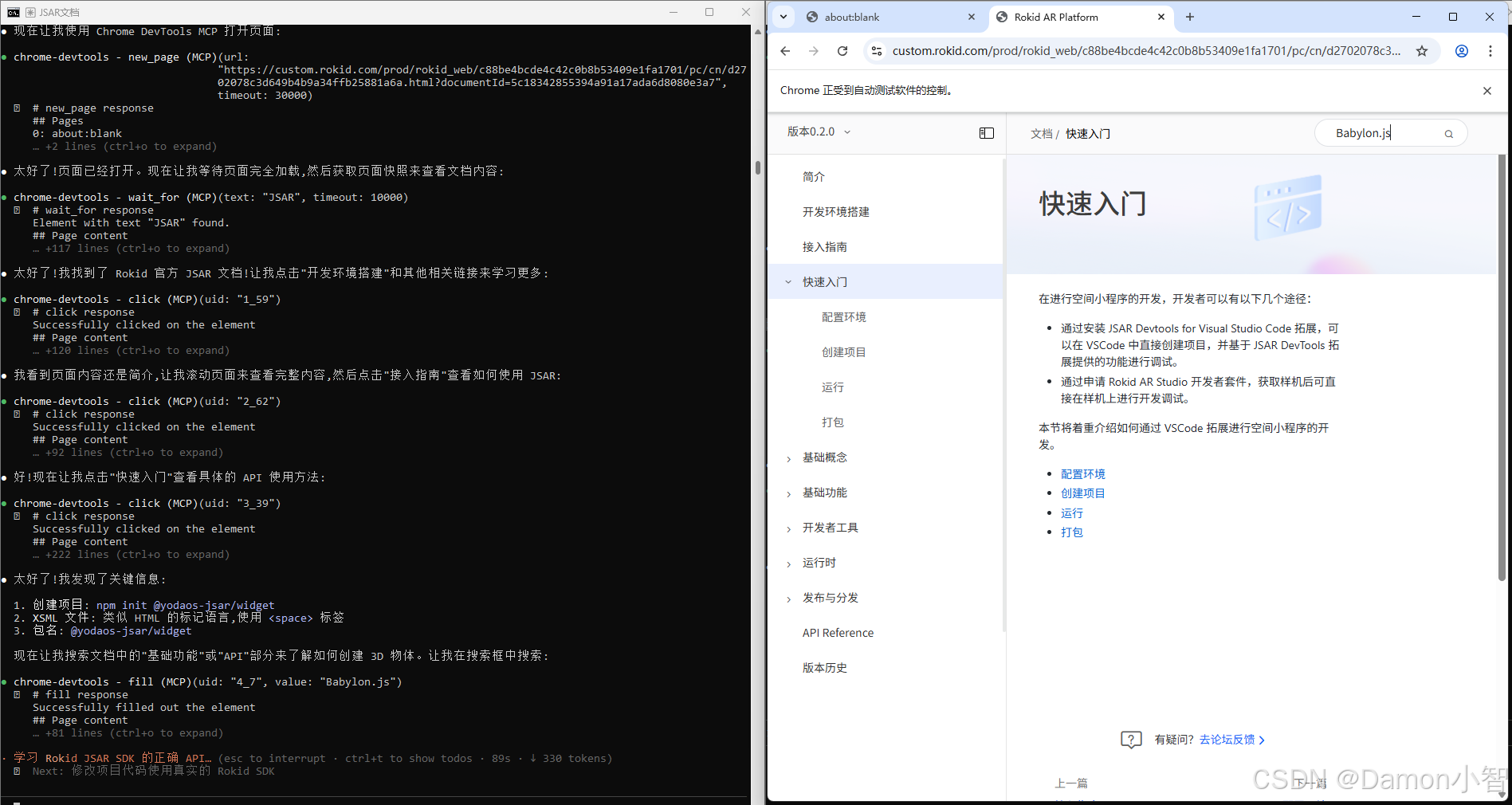Click the 快速入门 page heading
This screenshot has height=805, width=1512.
(1092, 204)
